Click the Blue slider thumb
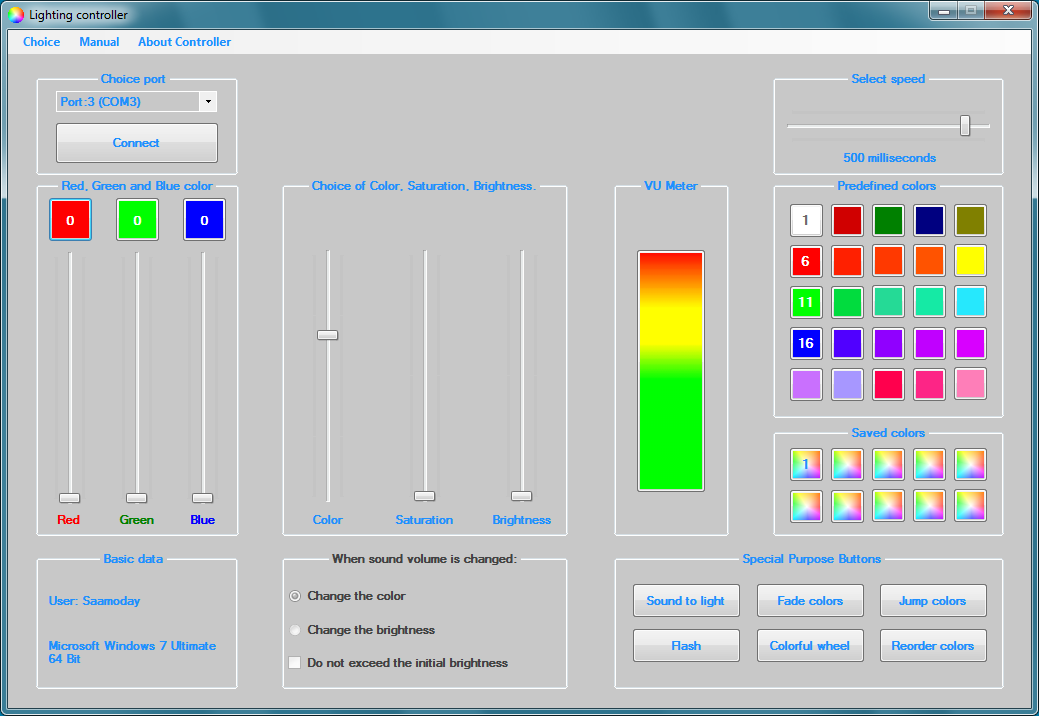Screen dimensions: 1039x716 (203, 498)
